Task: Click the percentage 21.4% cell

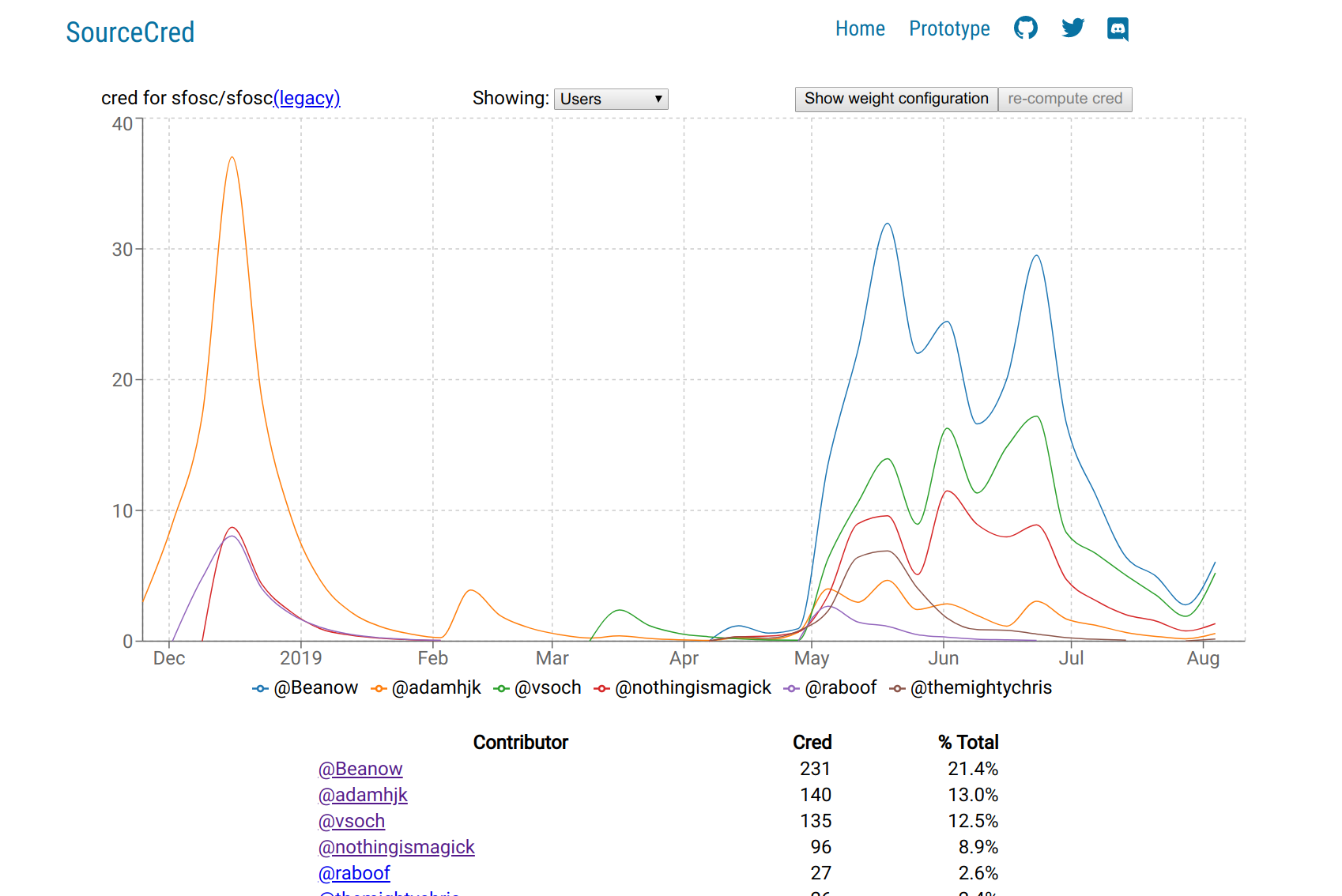Action: coord(973,769)
